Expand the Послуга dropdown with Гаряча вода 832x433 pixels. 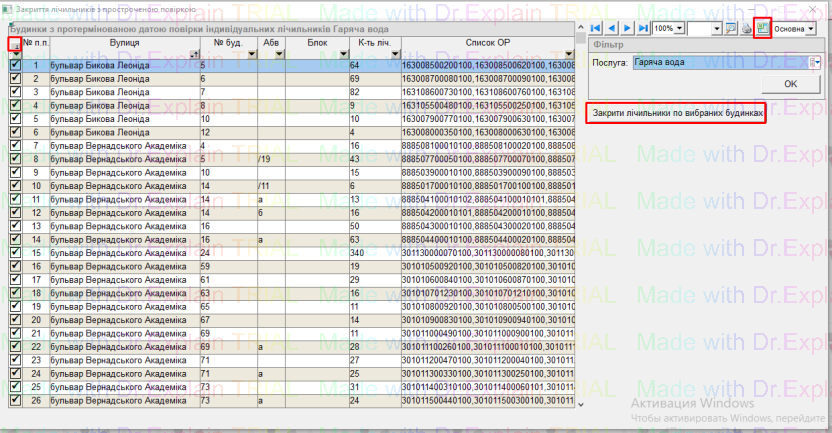pos(815,62)
